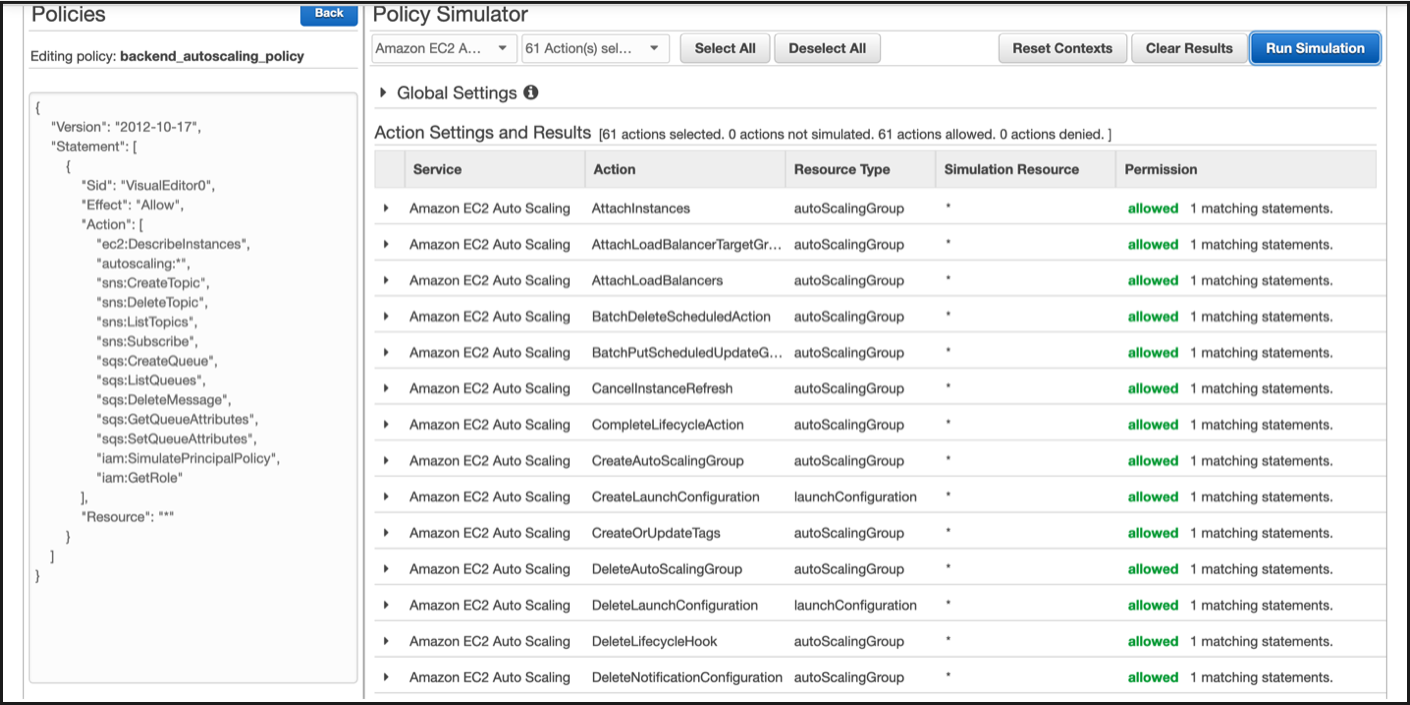Click matching statements text for AttachLoadBalancers
Screen dimensions: 1410x705
1261,281
